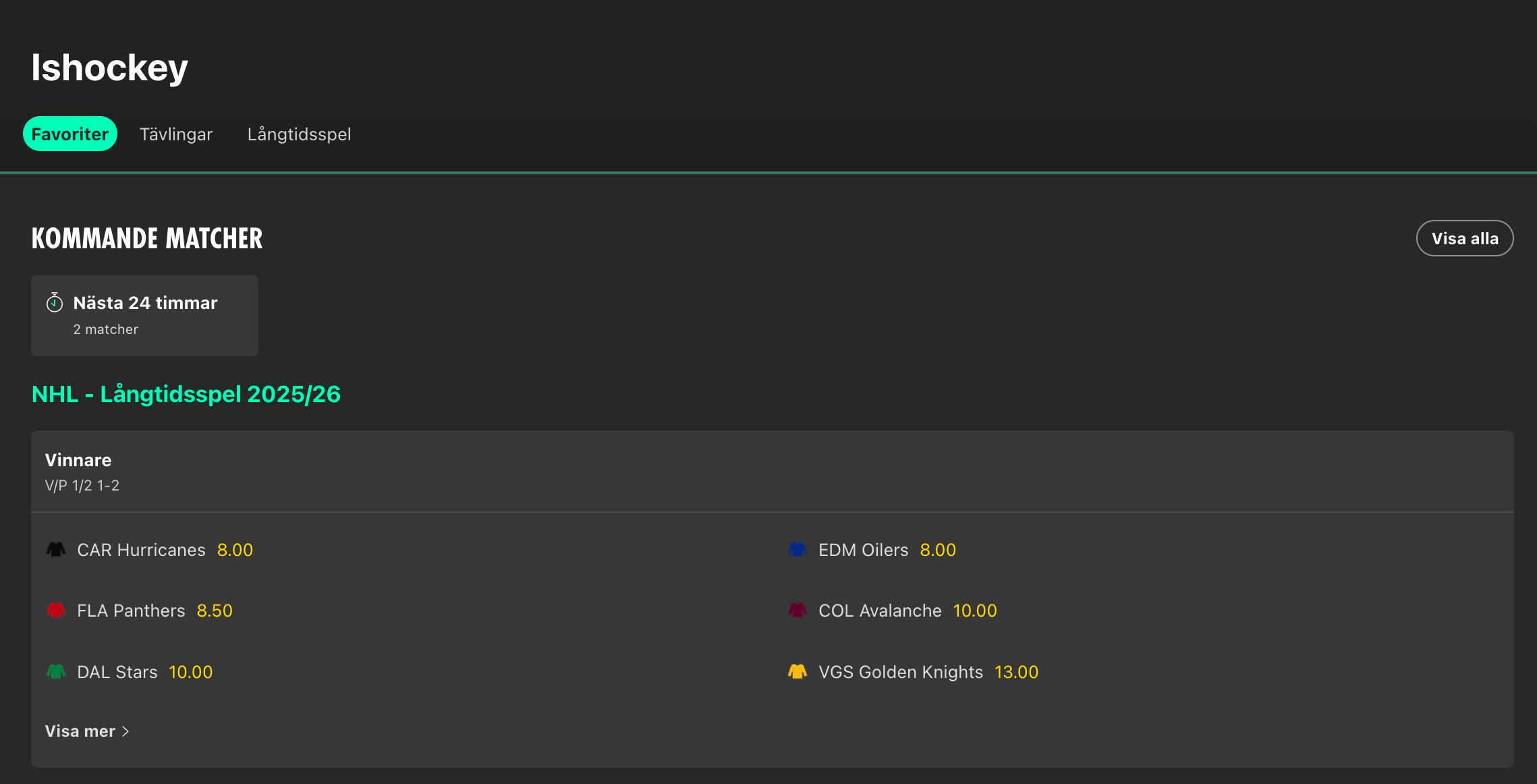Click the FLA Panthers team name
This screenshot has height=784, width=1537.
[131, 611]
